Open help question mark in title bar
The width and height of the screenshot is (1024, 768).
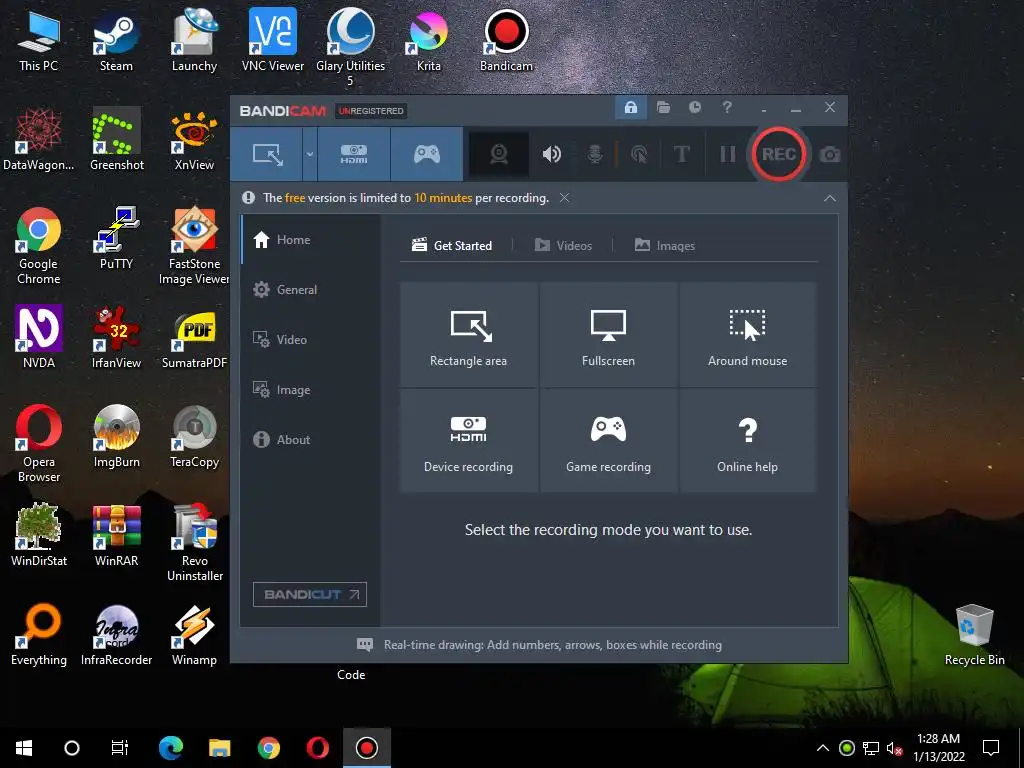coord(727,107)
